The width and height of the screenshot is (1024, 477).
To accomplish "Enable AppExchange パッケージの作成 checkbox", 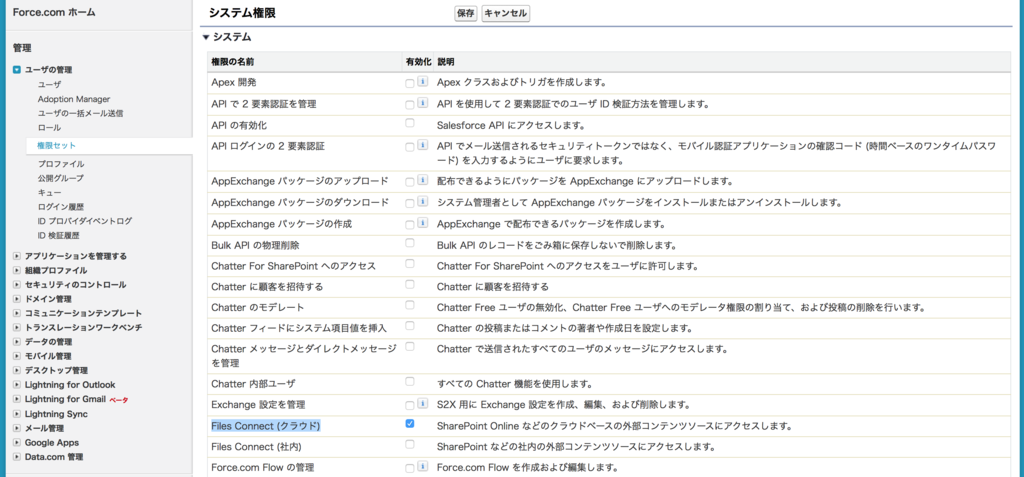I will coord(409,225).
